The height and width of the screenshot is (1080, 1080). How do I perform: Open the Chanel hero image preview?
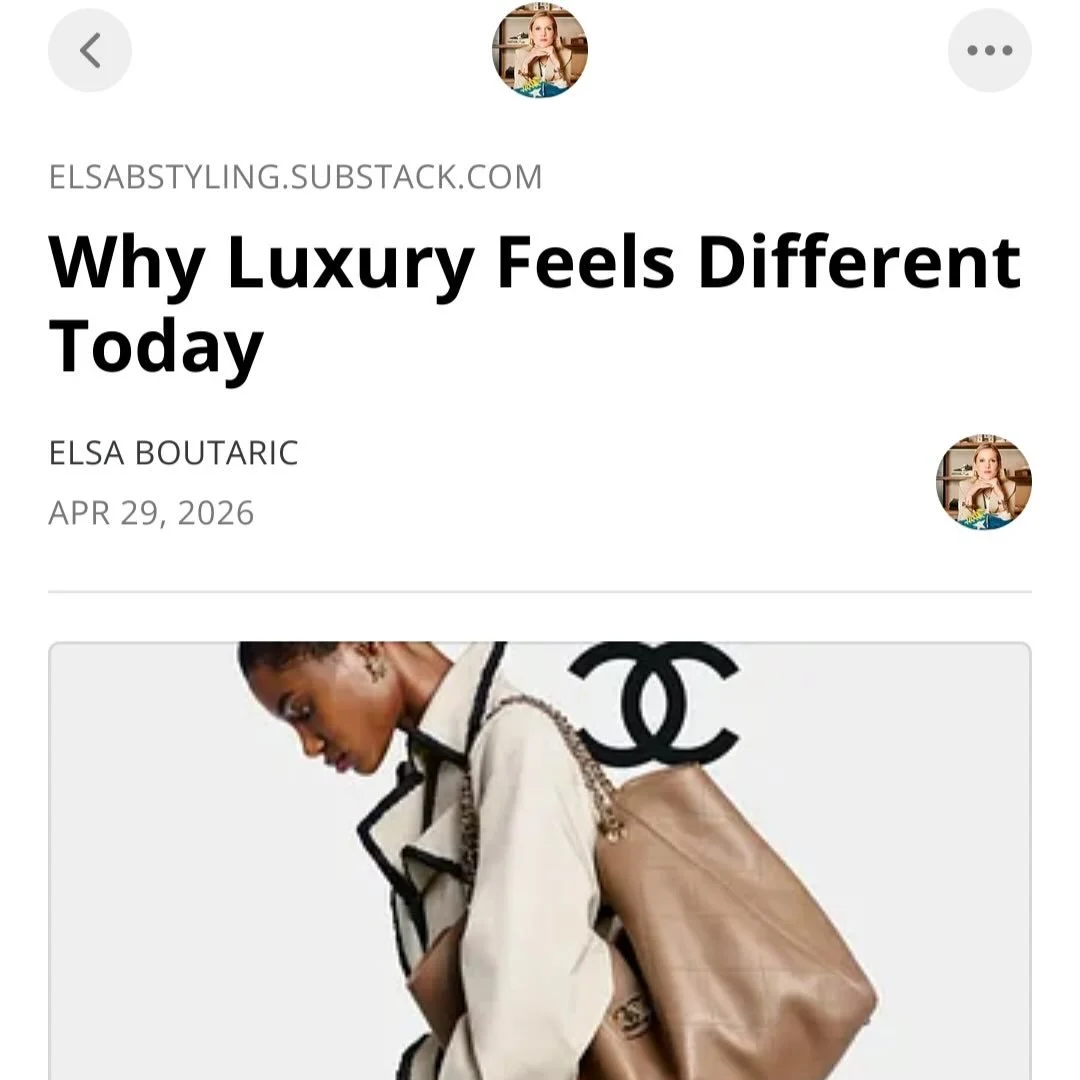coord(540,861)
